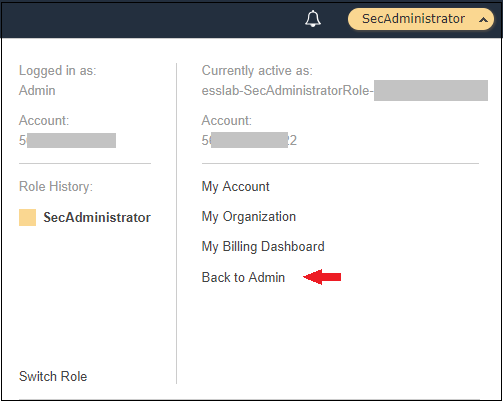Open My Organization
Viewport: 503px width, 401px height.
pos(249,217)
